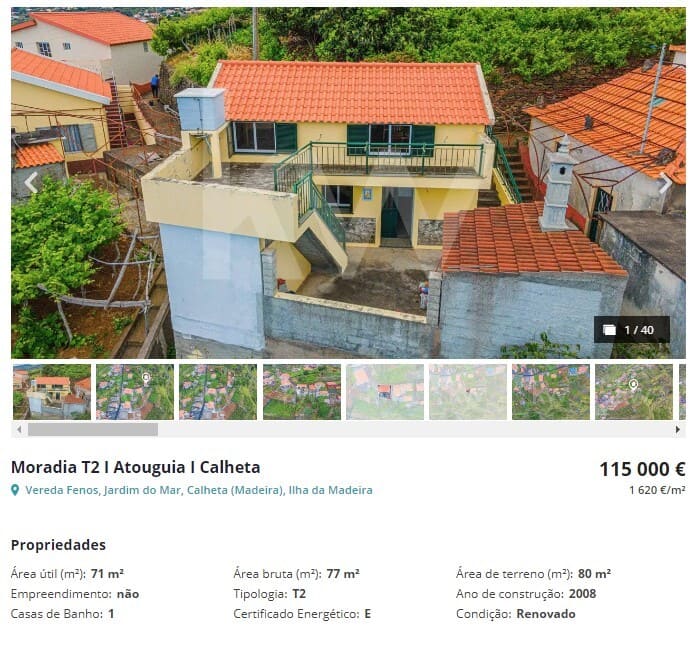The image size is (694, 645).
Task: Select the second thumbnail, aerial with map pin
Action: click(x=135, y=392)
